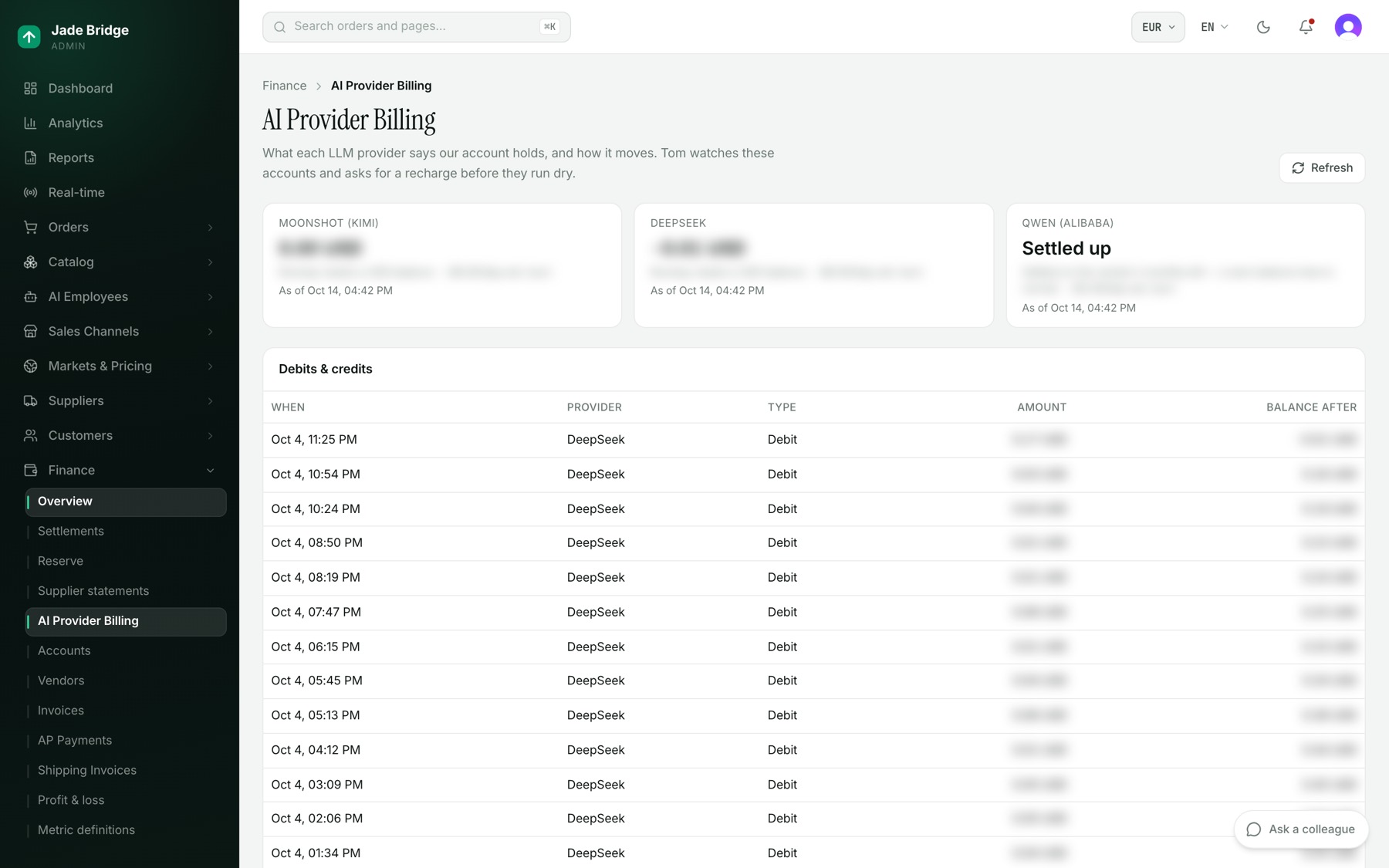Click the Sales Channels storefront icon

(x=30, y=331)
